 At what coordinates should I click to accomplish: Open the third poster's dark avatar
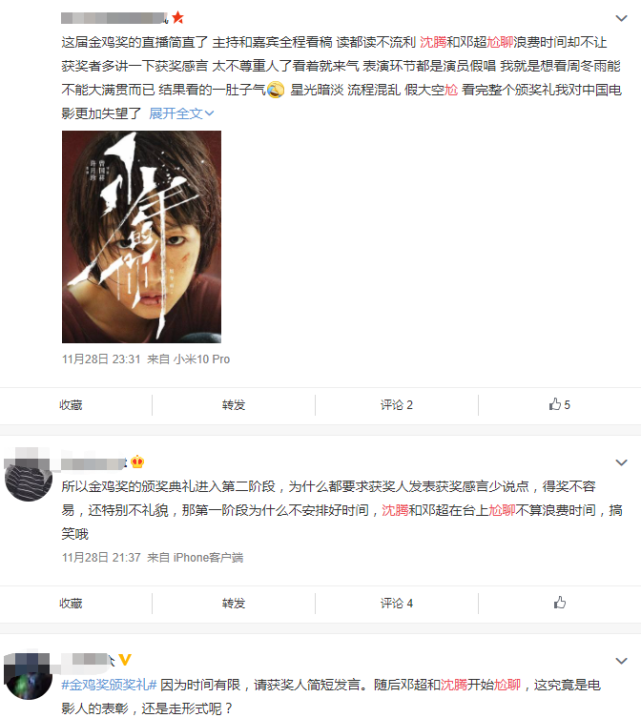point(28,677)
